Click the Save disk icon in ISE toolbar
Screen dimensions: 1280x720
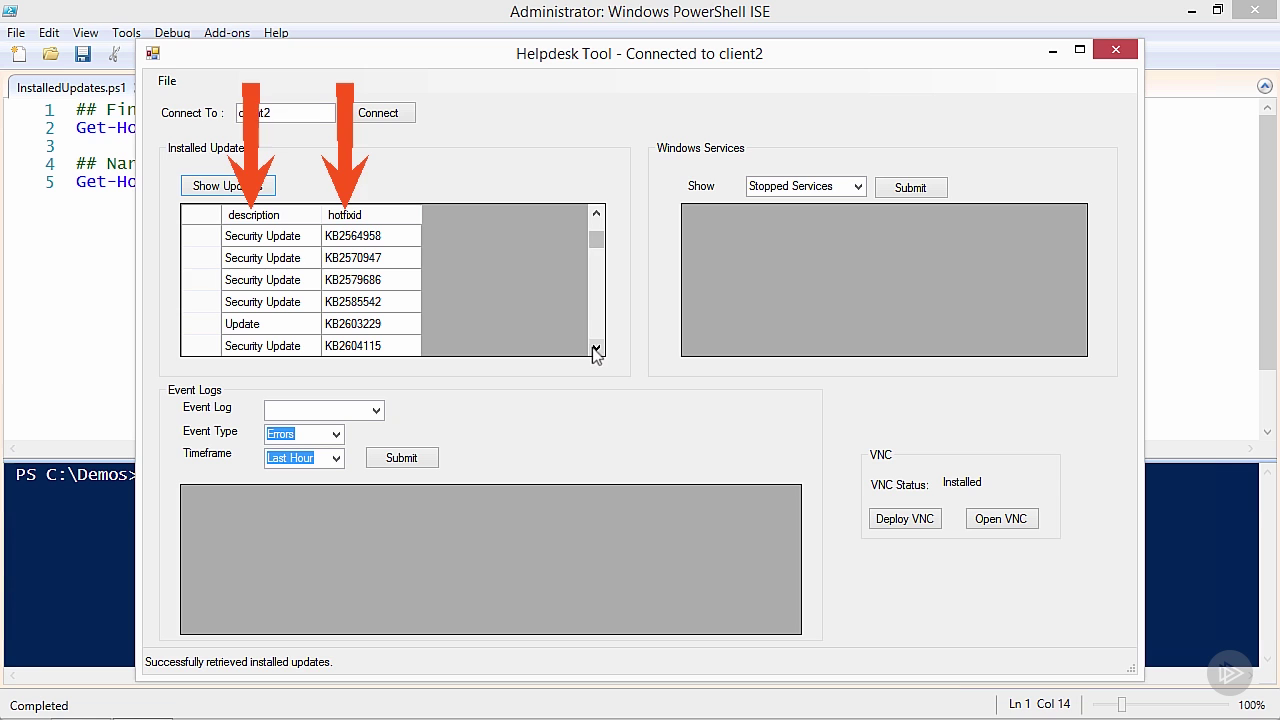point(83,54)
